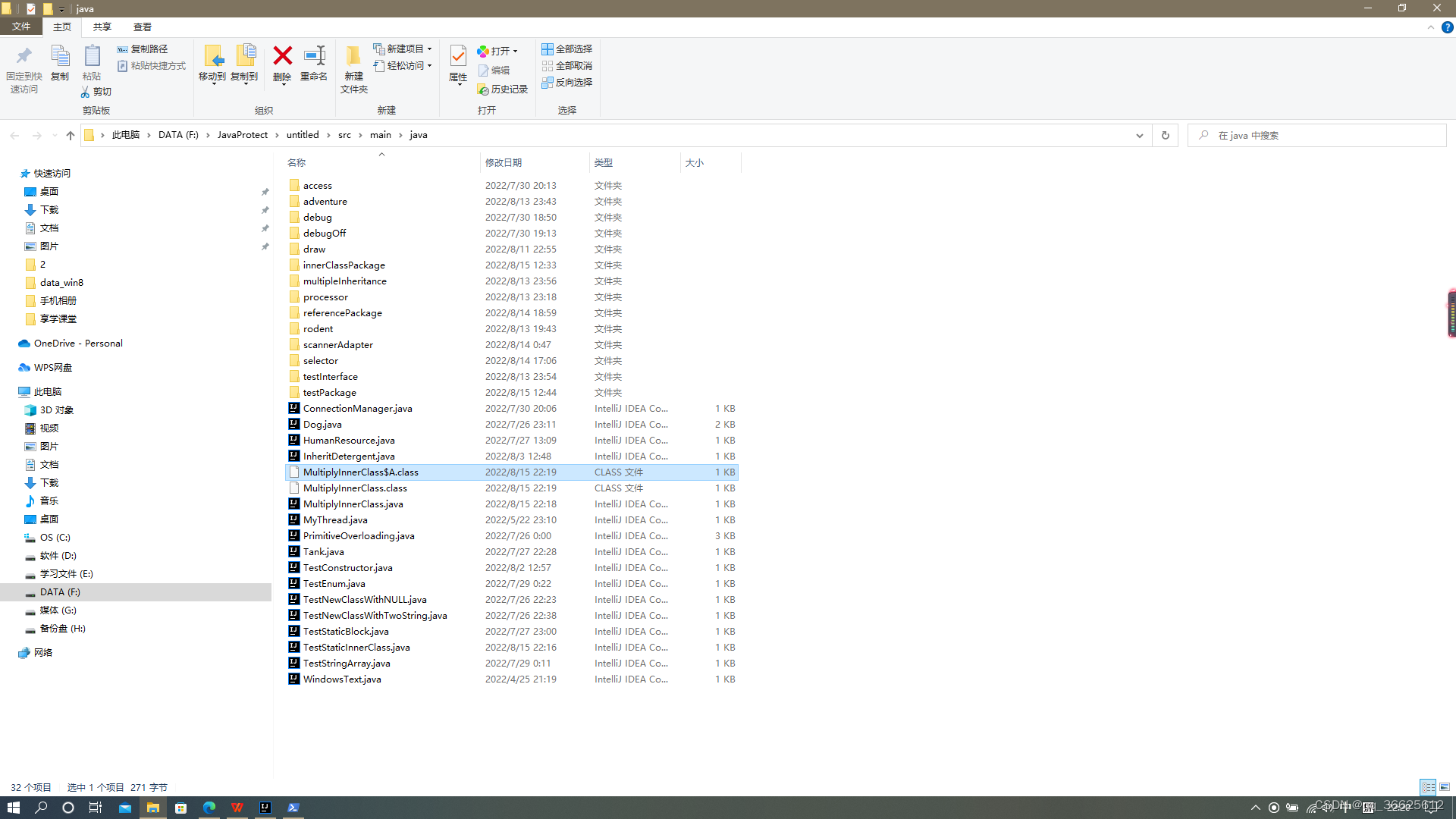
Task: Open Microsoft Edge from taskbar
Action: click(209, 808)
